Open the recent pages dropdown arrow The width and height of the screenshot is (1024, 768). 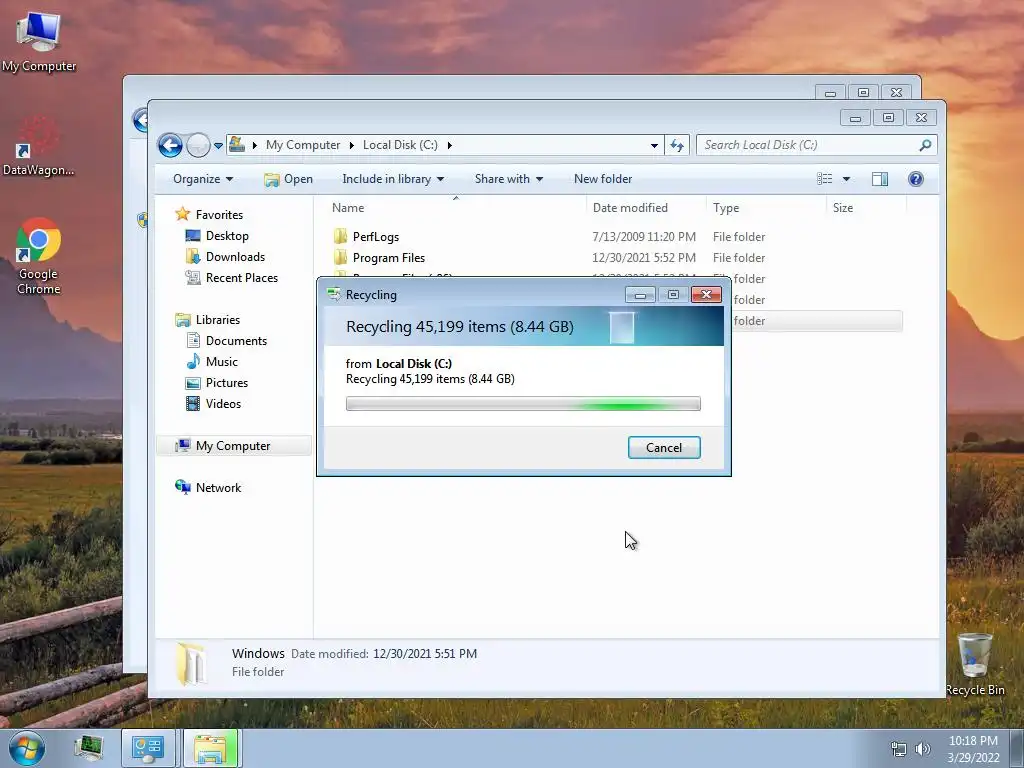218,146
